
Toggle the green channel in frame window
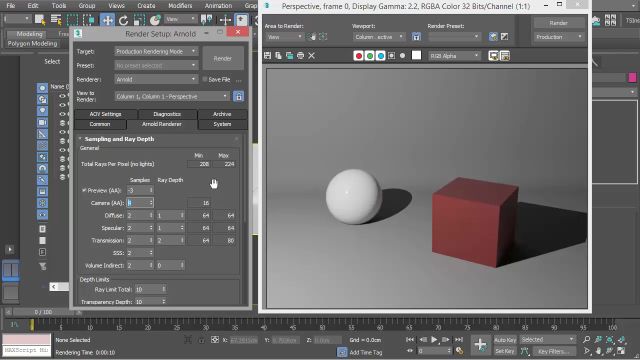369,56
